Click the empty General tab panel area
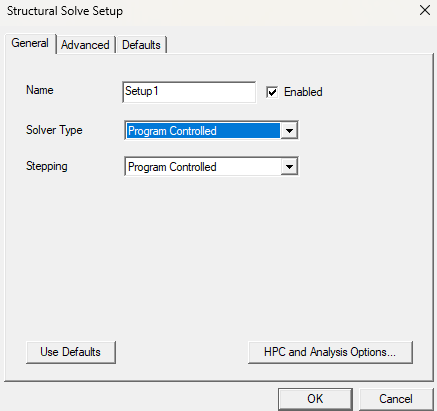This screenshot has width=437, height=411. click(218, 257)
